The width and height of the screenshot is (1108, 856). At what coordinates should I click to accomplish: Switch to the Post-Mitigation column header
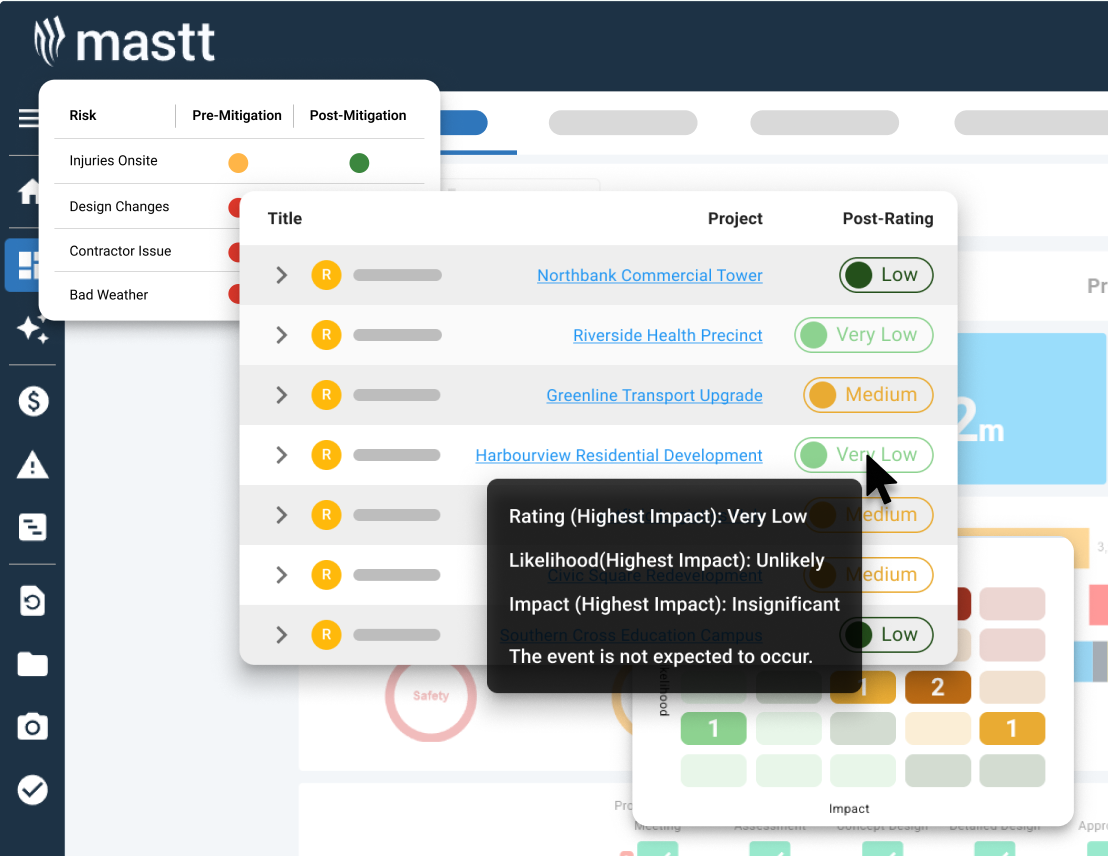point(357,115)
